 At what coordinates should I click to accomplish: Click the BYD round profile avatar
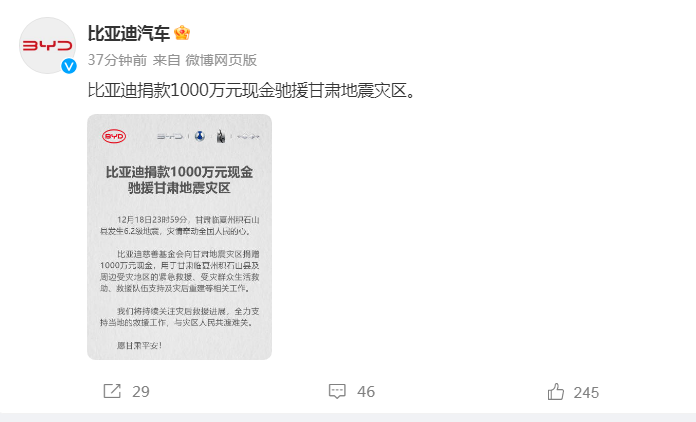click(47, 46)
